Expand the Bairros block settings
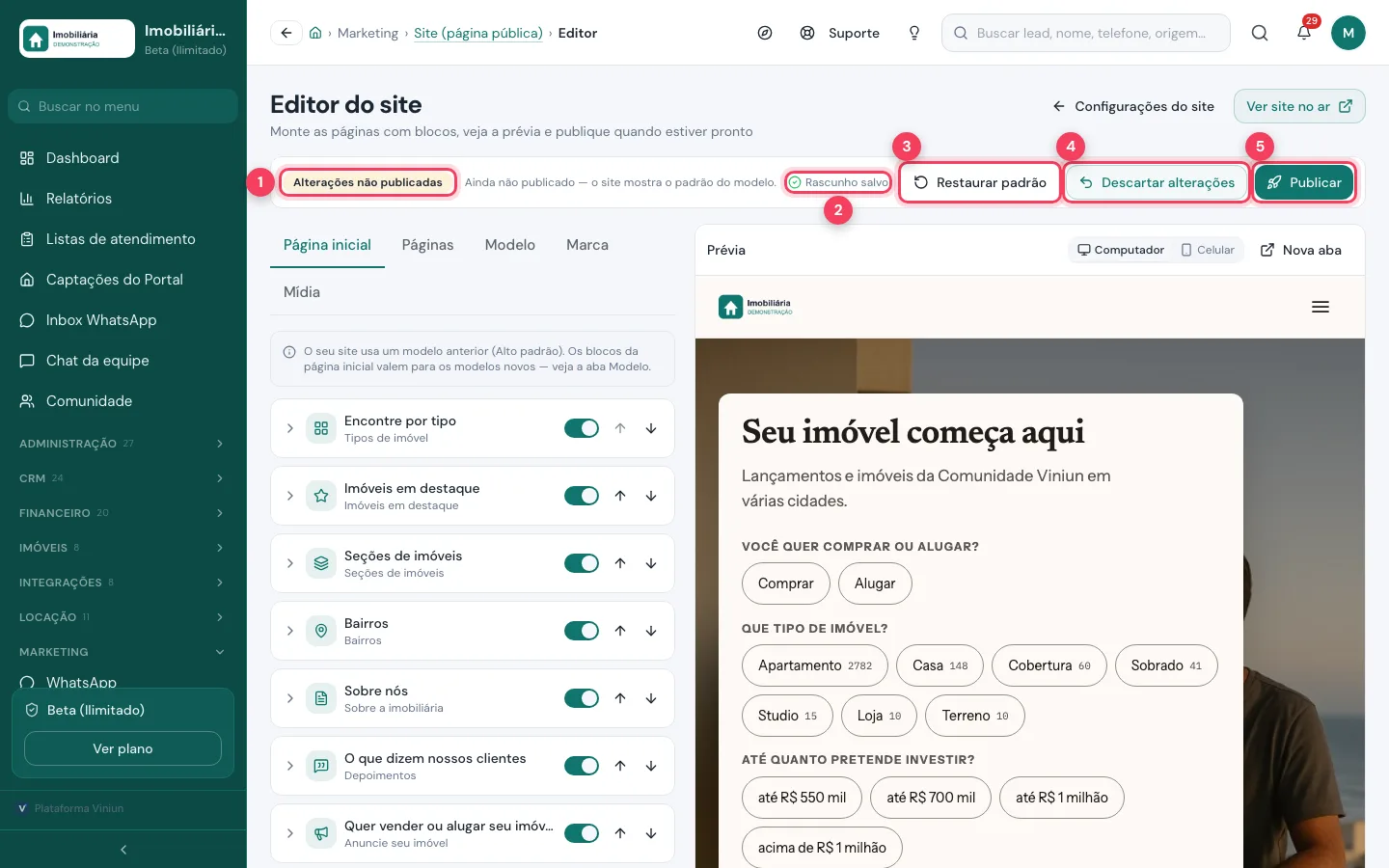Viewport: 1389px width, 868px height. [x=290, y=631]
